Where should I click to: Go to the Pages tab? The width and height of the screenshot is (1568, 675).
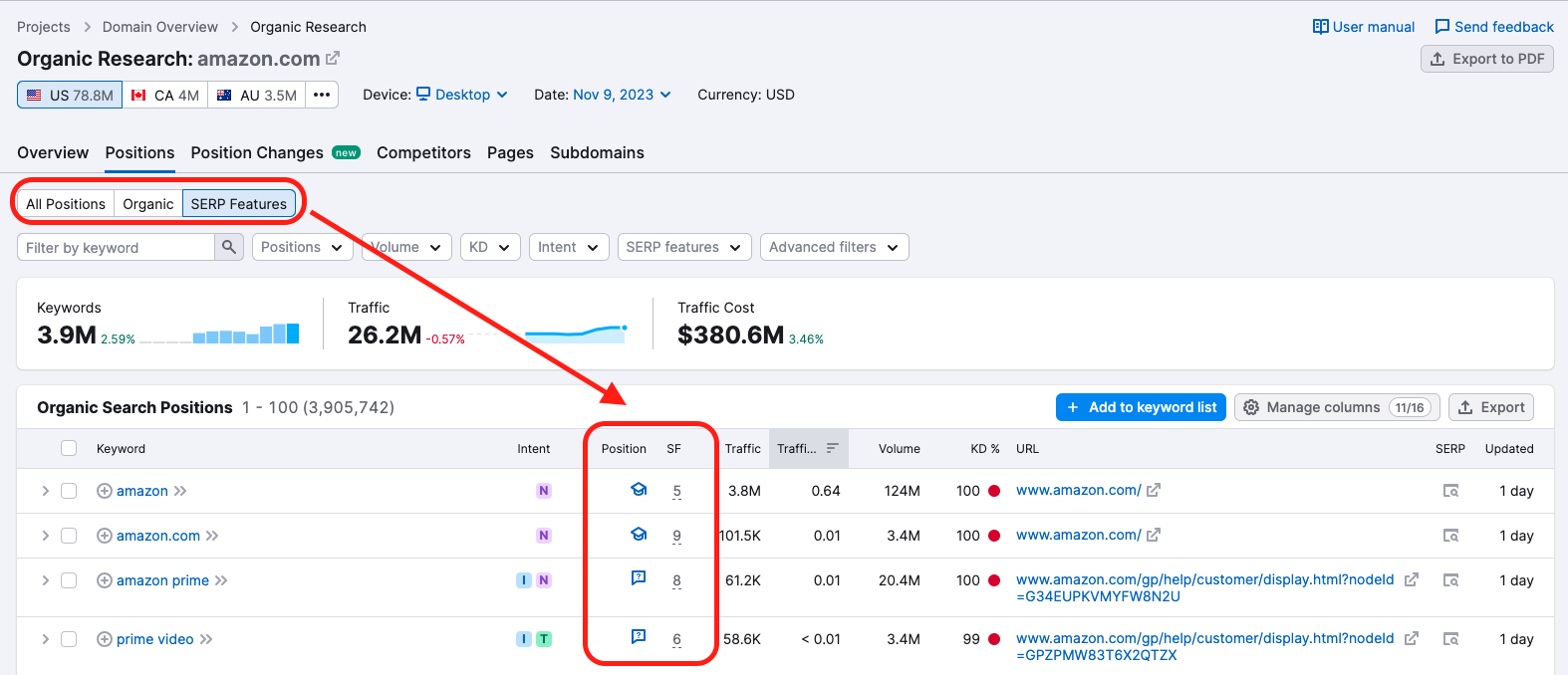click(x=510, y=152)
